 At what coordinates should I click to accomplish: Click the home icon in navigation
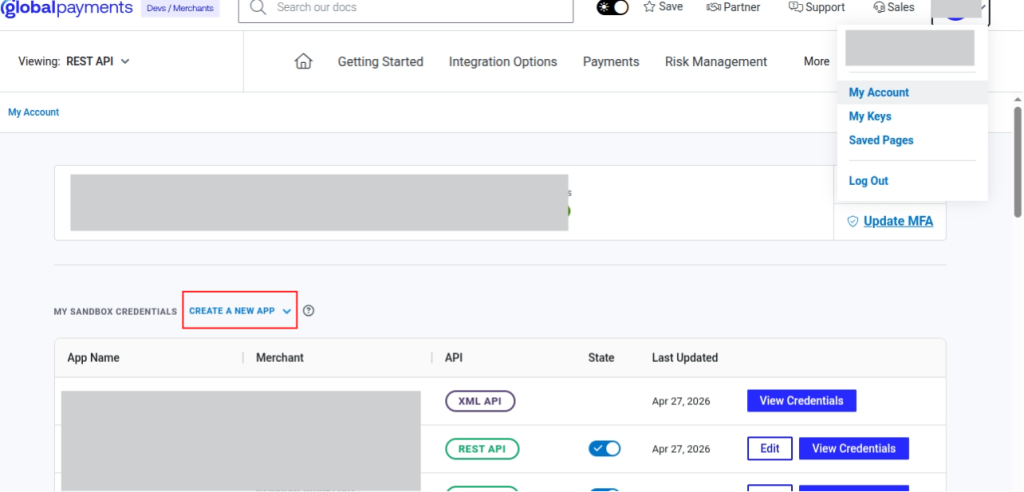click(304, 61)
